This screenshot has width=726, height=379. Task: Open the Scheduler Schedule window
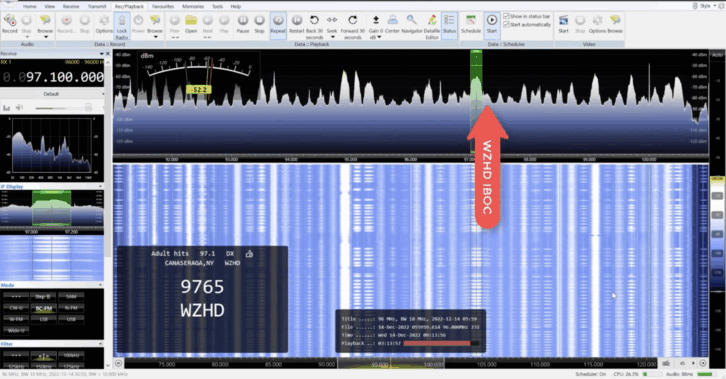[471, 24]
